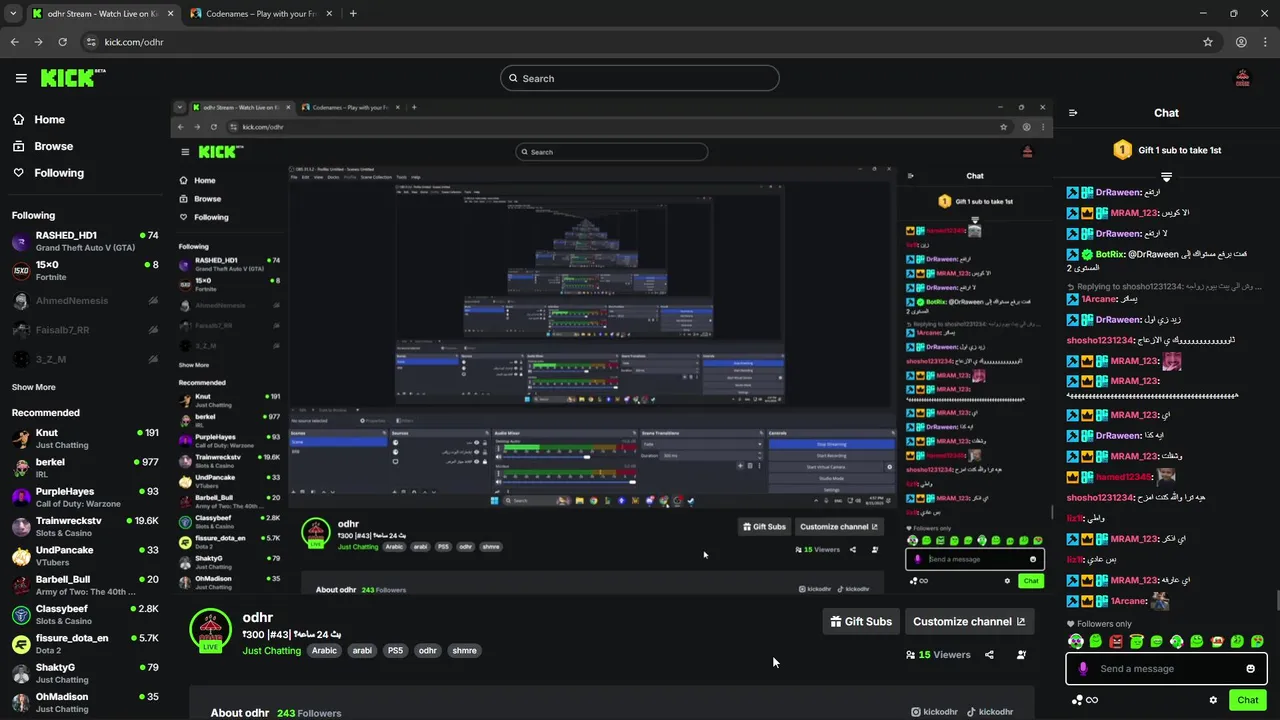Click "243 Followers" in About section

point(309,713)
